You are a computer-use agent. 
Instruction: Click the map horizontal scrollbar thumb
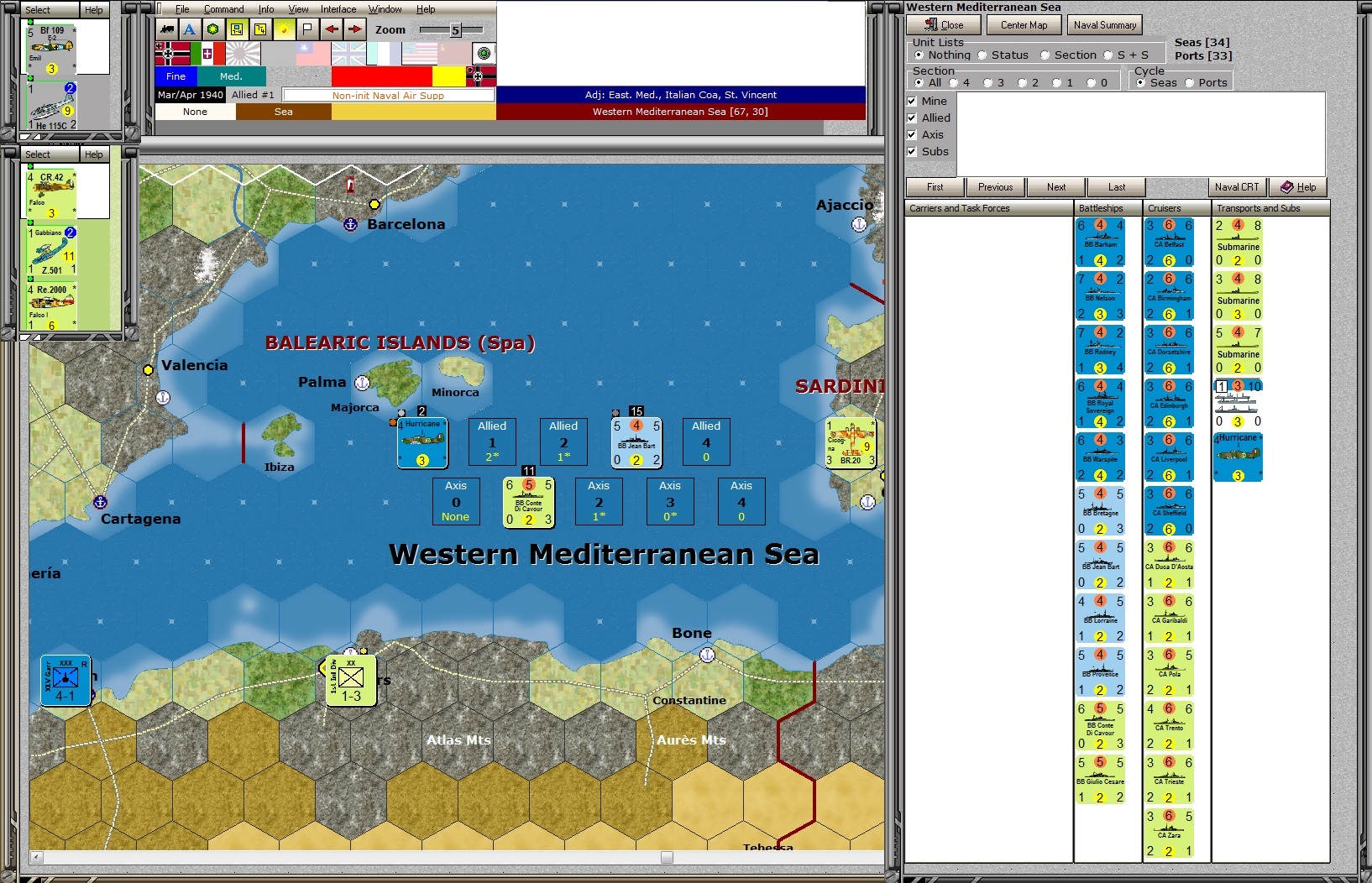coord(667,857)
